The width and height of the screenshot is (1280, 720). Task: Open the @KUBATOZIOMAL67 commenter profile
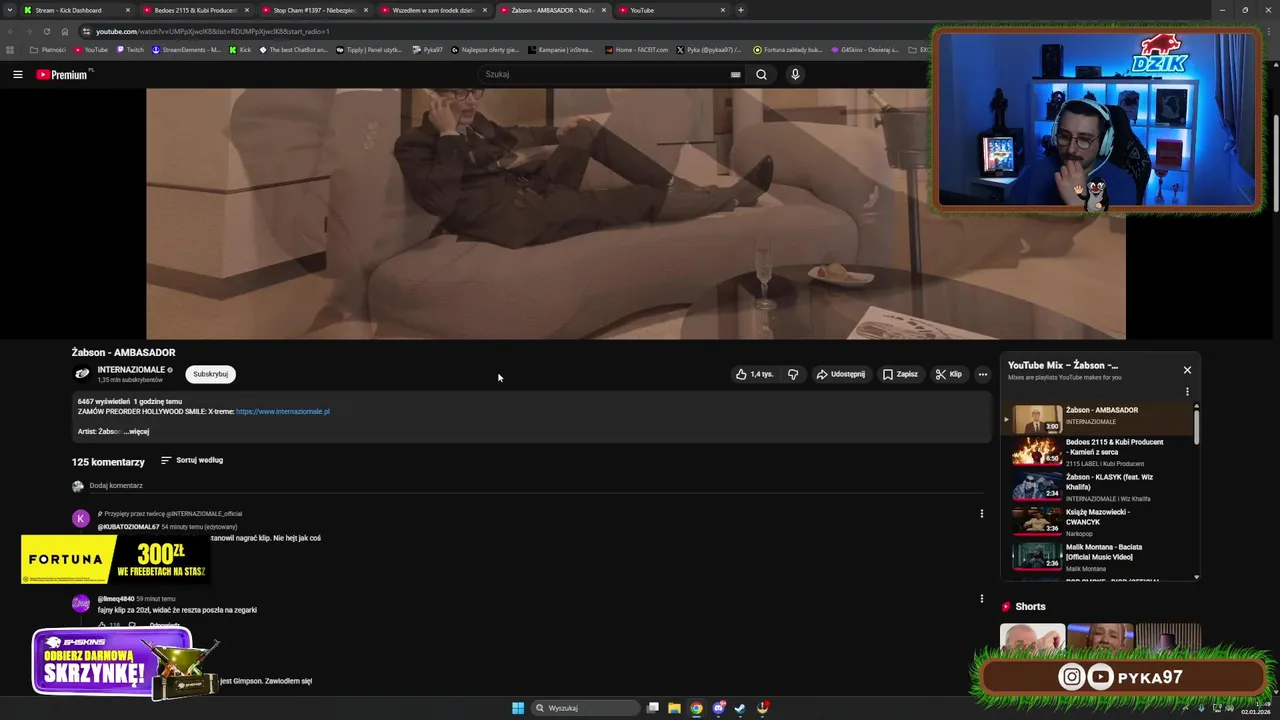pyautogui.click(x=128, y=526)
